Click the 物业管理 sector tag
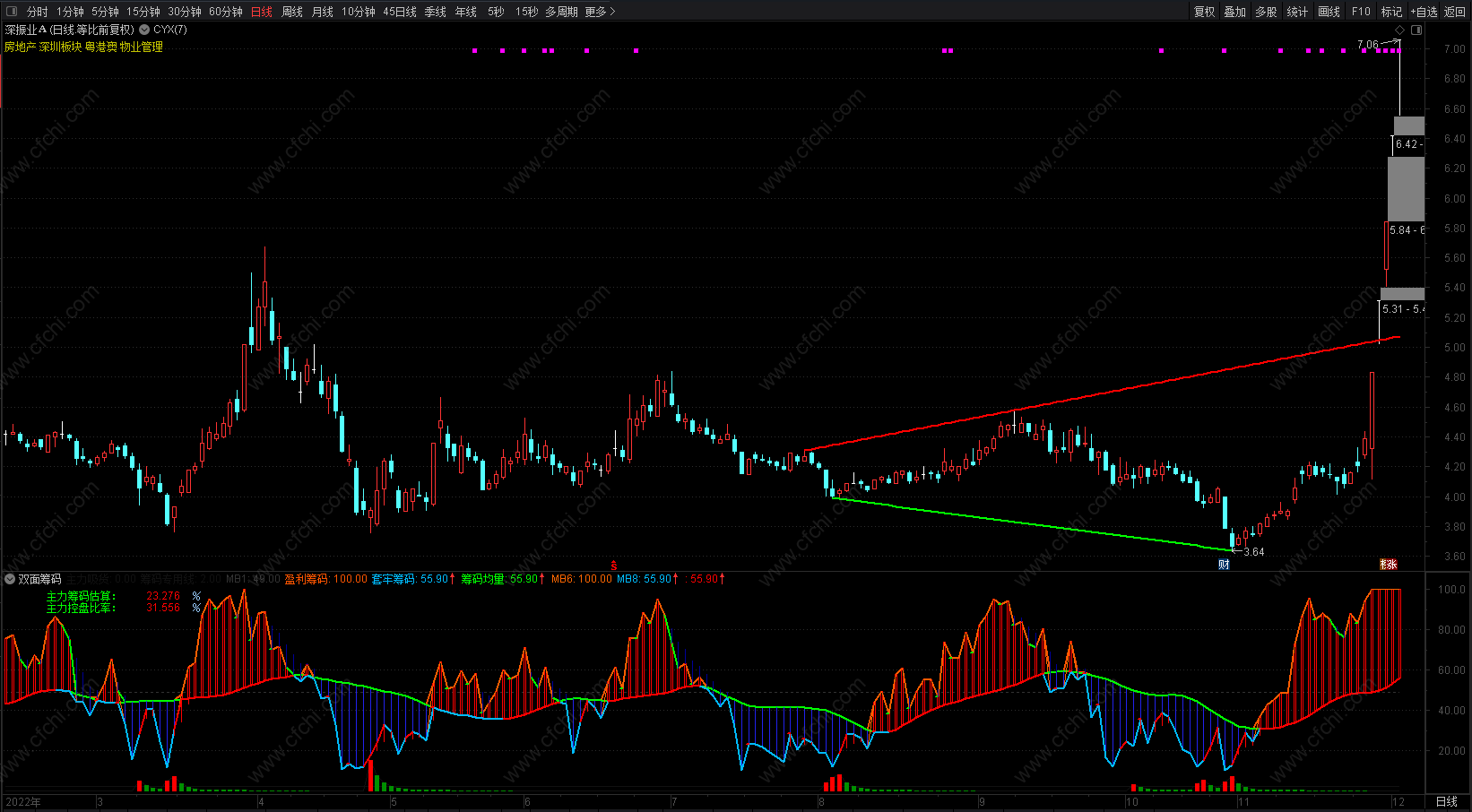The image size is (1472, 812). click(x=142, y=47)
